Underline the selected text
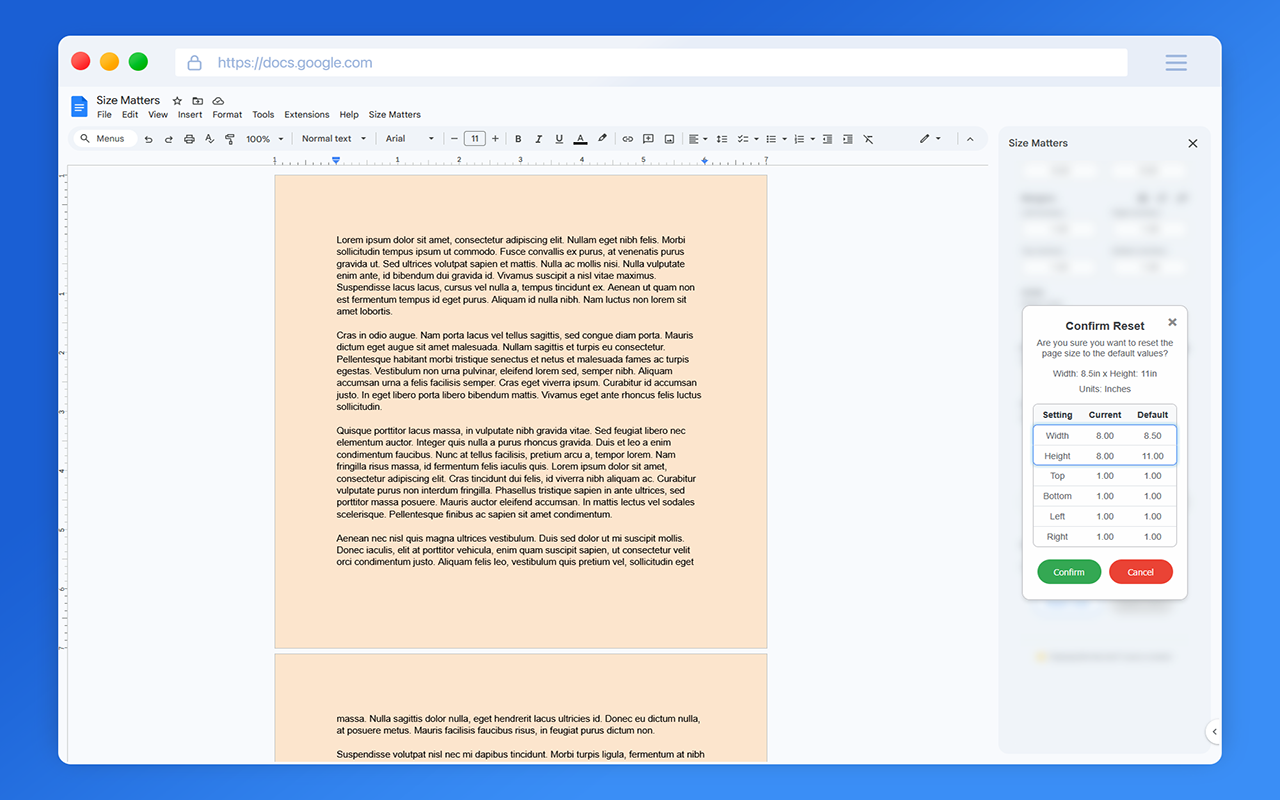Image resolution: width=1280 pixels, height=800 pixels. click(559, 139)
